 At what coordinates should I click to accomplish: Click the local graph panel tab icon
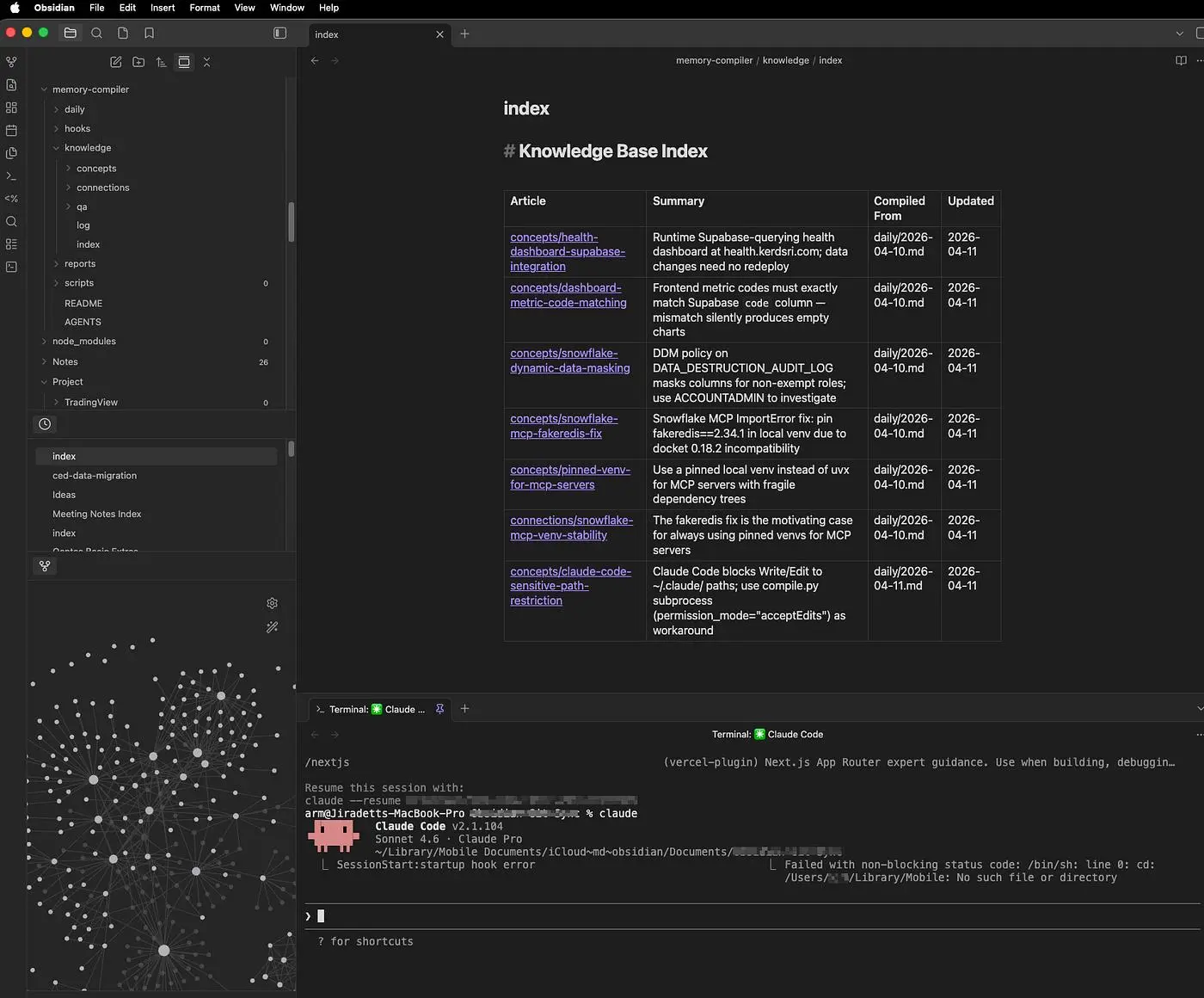click(x=45, y=566)
